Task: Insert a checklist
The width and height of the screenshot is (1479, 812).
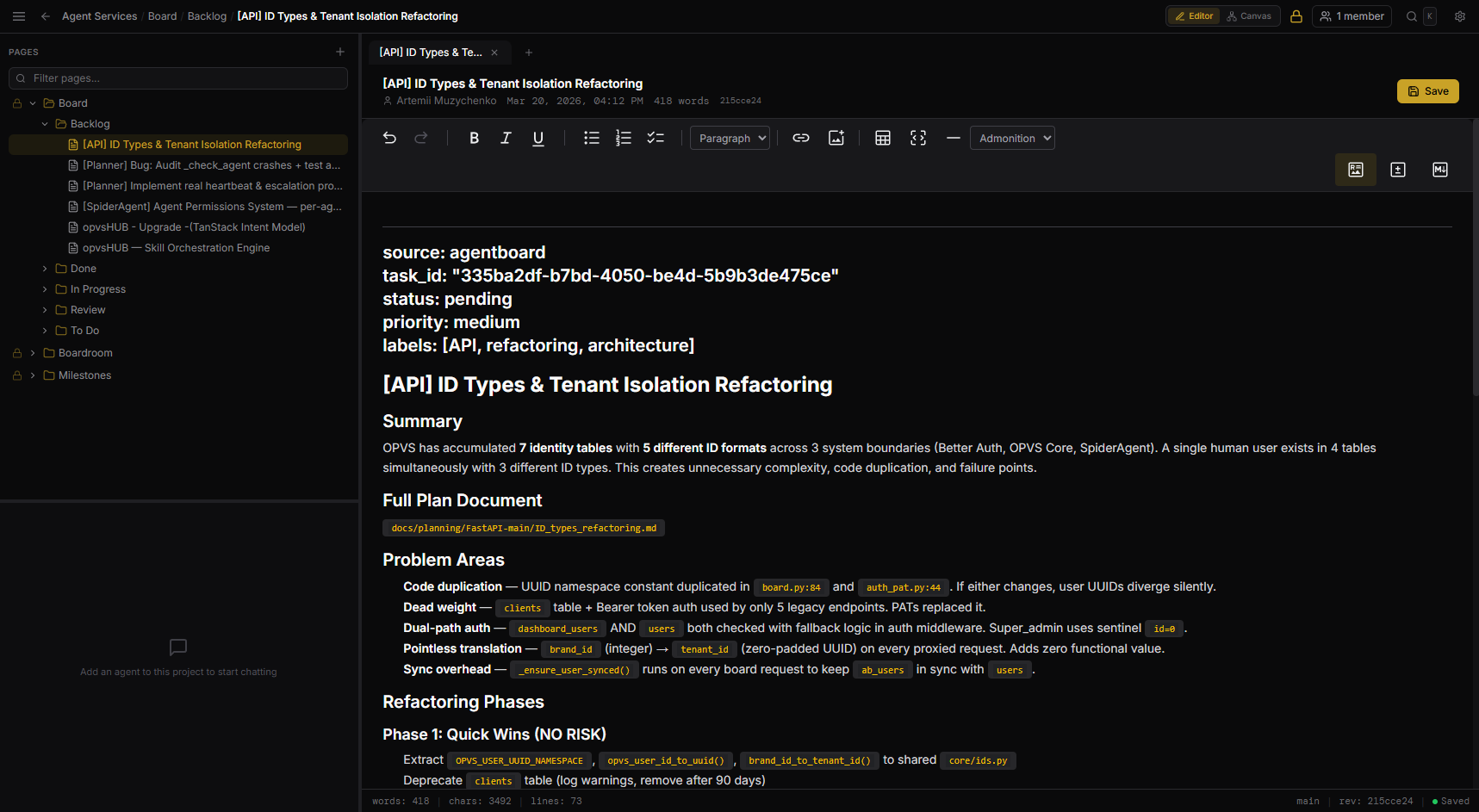Action: pyautogui.click(x=656, y=138)
